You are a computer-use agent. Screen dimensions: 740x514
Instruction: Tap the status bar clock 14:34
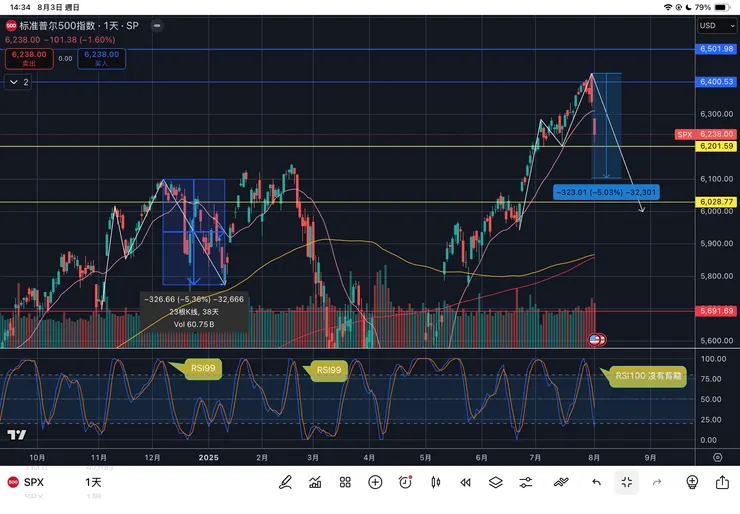pos(20,7)
